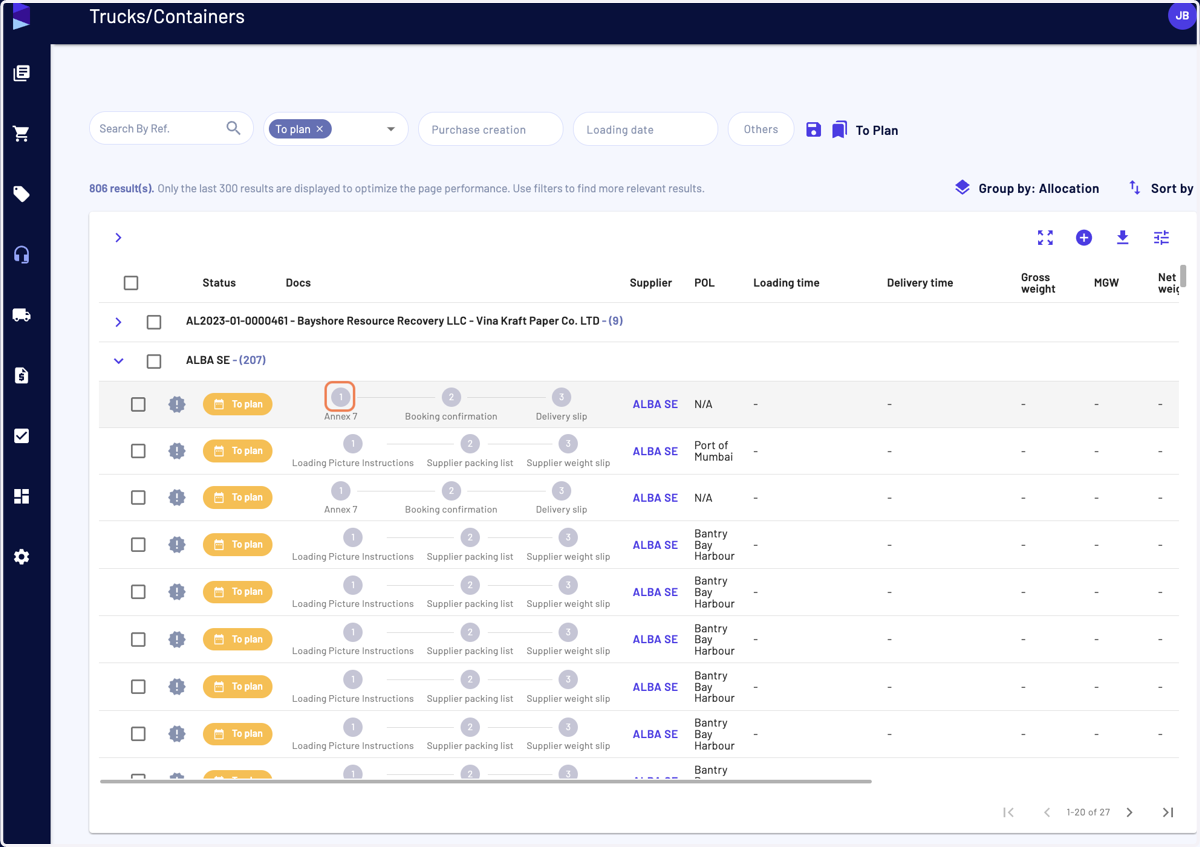Remove the To plan filter chip

pyautogui.click(x=320, y=129)
